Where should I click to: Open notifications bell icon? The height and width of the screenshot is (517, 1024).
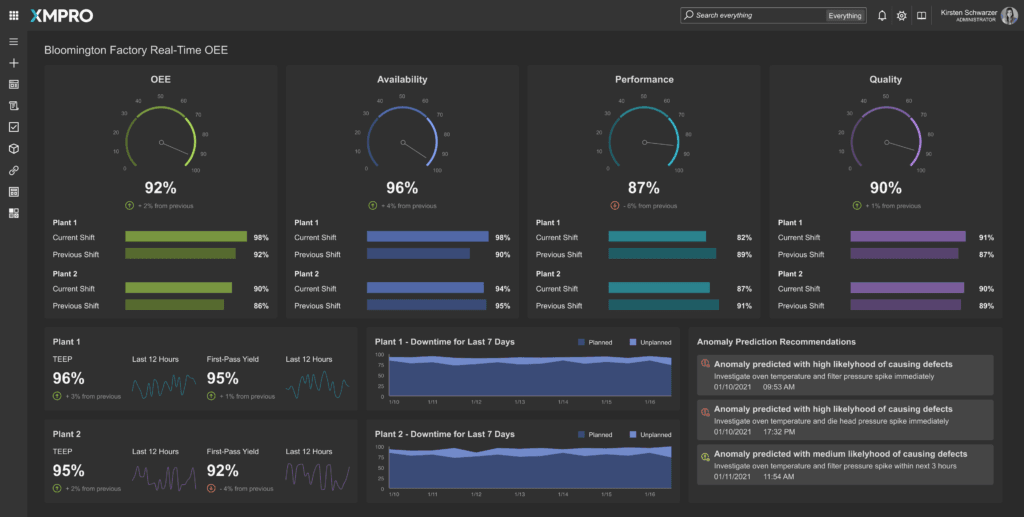(x=882, y=16)
